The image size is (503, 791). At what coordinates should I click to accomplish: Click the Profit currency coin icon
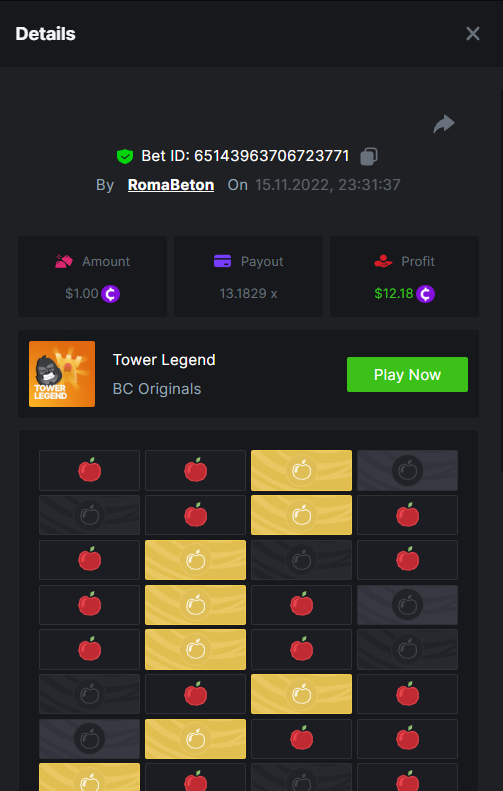[x=425, y=294]
